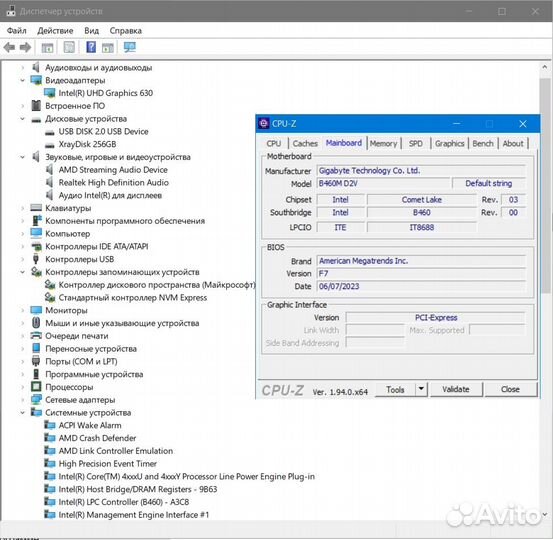The height and width of the screenshot is (540, 553).
Task: Click the Scan for hardware changes monitor icon
Action: (130, 47)
